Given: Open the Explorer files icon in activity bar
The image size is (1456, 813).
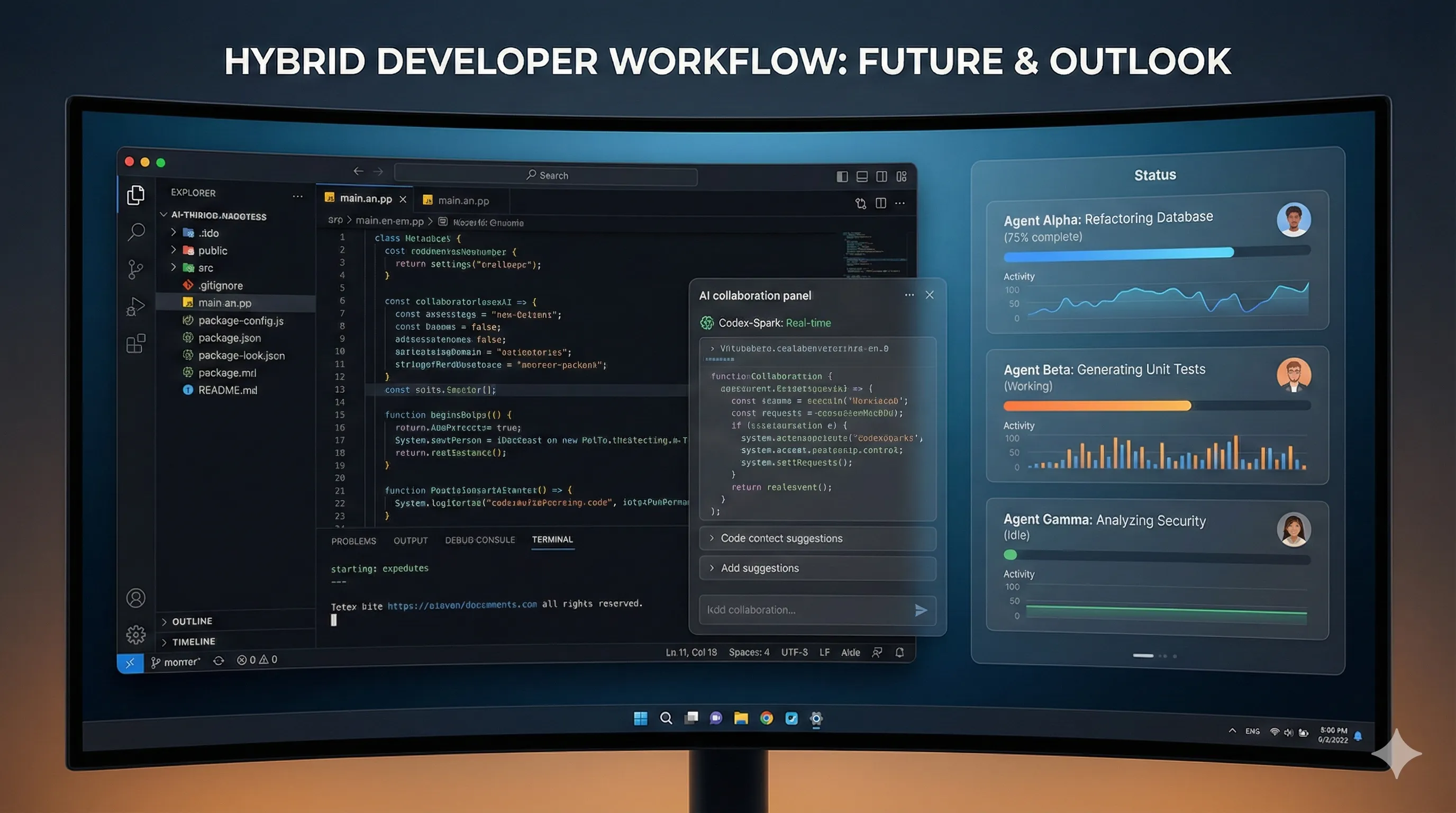Looking at the screenshot, I should point(135,196).
